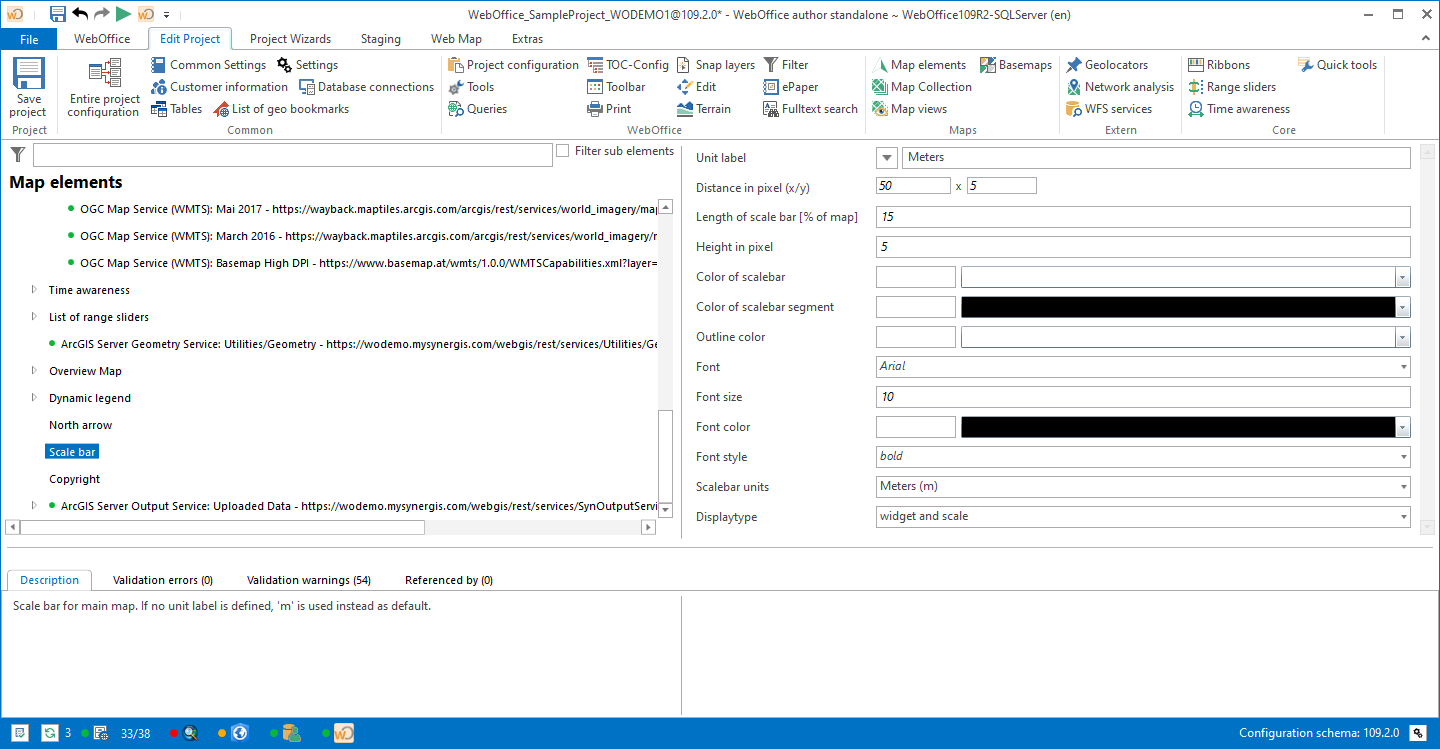This screenshot has height=749, width=1440.
Task: Enable the Filter sub elements checkbox
Action: (x=563, y=151)
